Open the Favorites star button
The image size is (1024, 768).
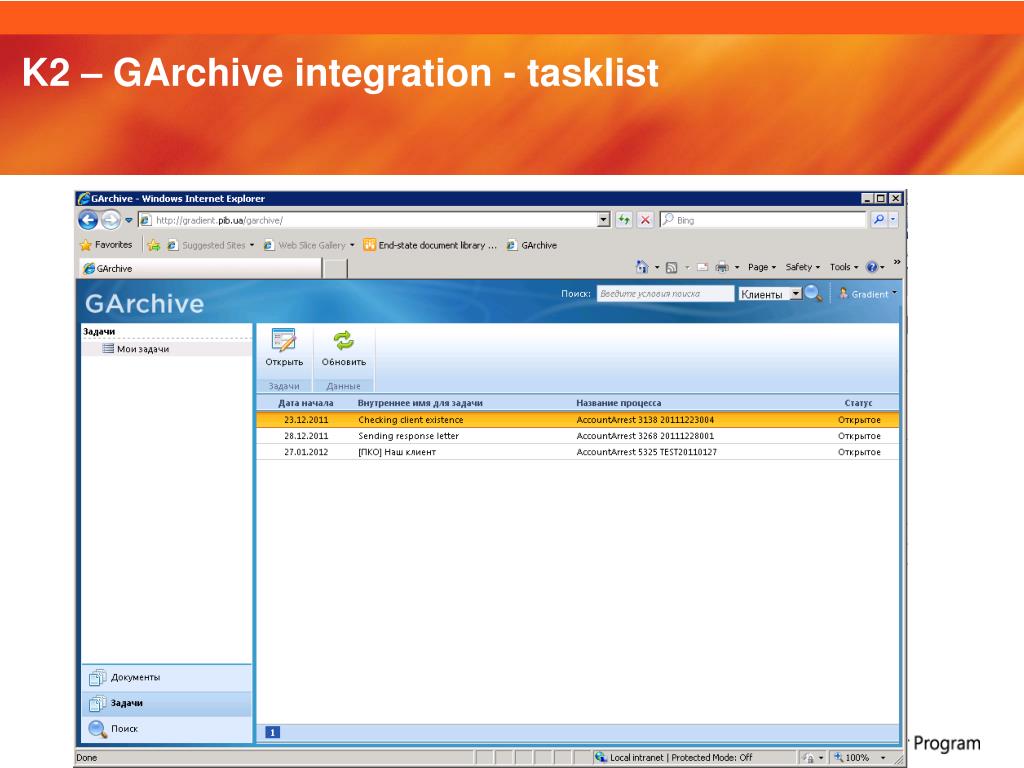coord(106,245)
